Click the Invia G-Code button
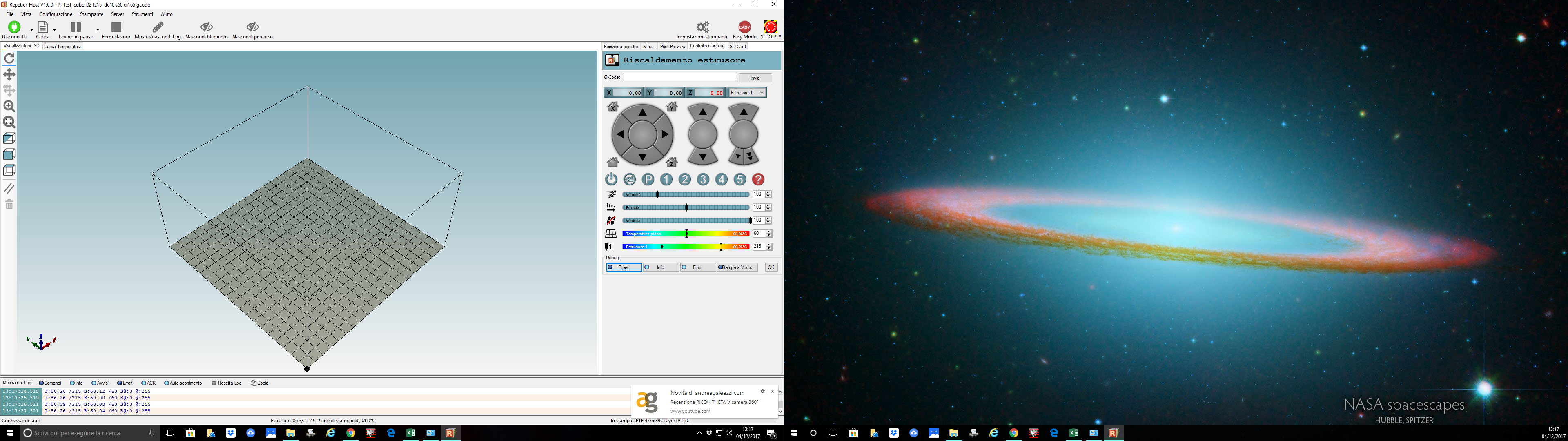Viewport: 1568px width, 441px height. coord(755,78)
